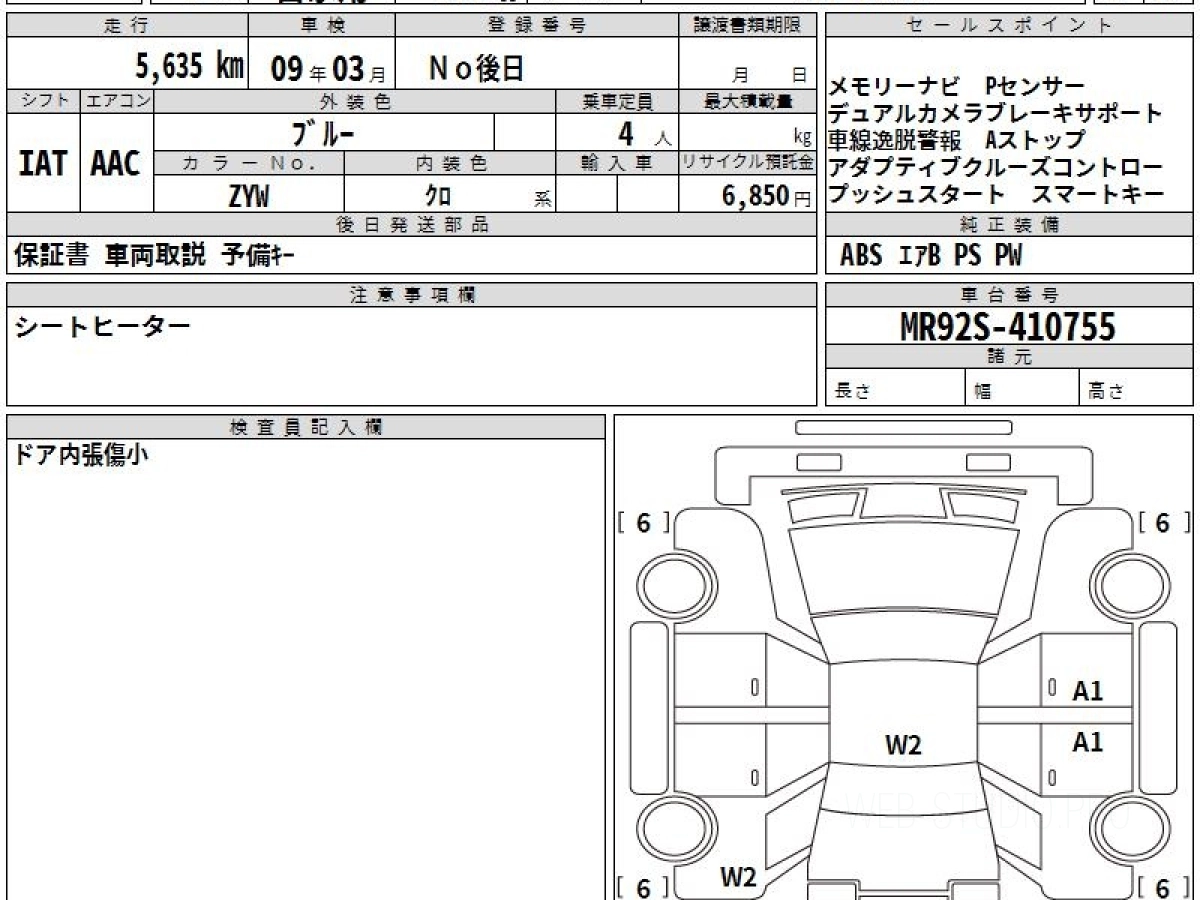The height and width of the screenshot is (900, 1200).
Task: Select the 長さ dimension field
Action: (895, 388)
